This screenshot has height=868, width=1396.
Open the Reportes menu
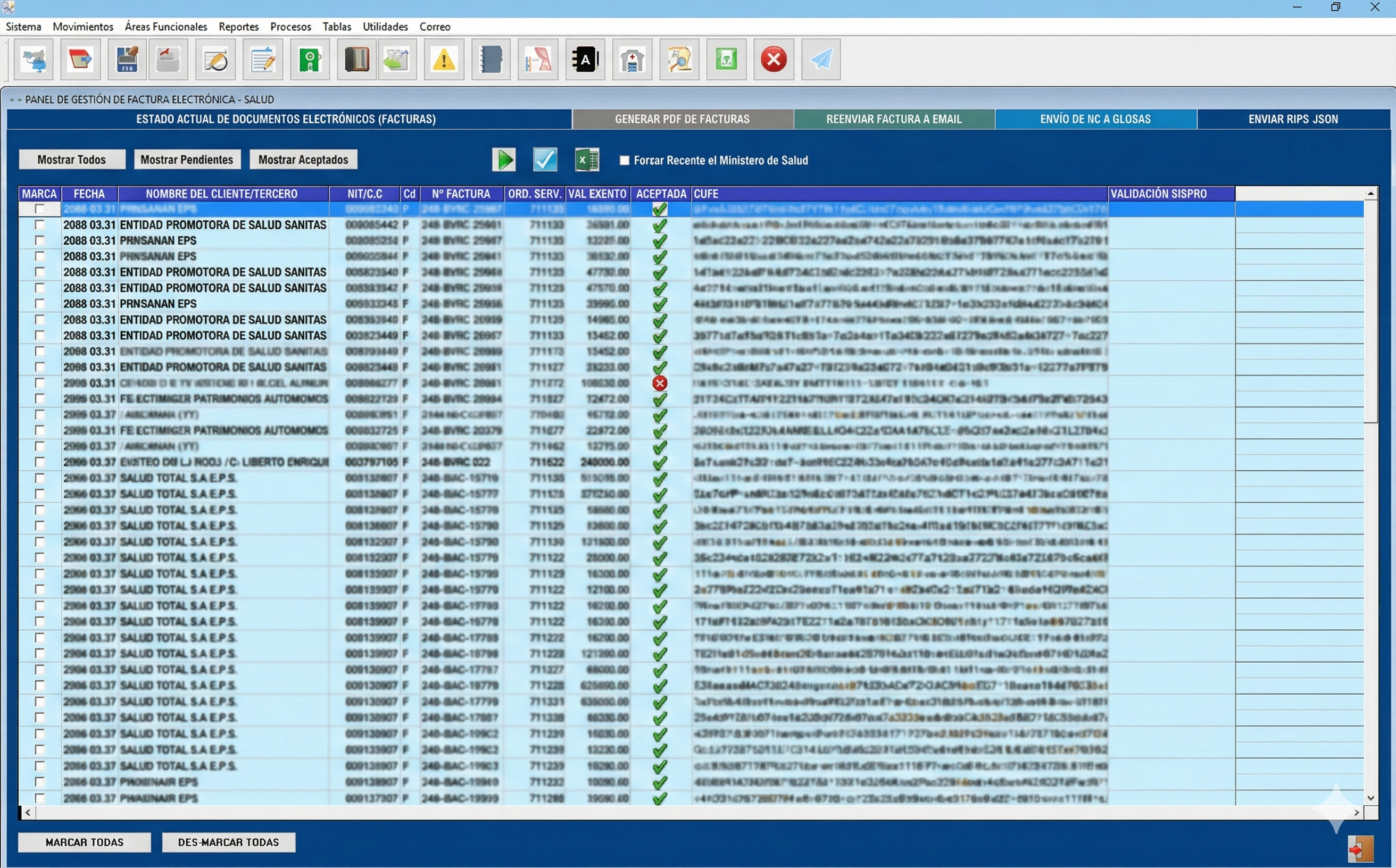[x=238, y=27]
